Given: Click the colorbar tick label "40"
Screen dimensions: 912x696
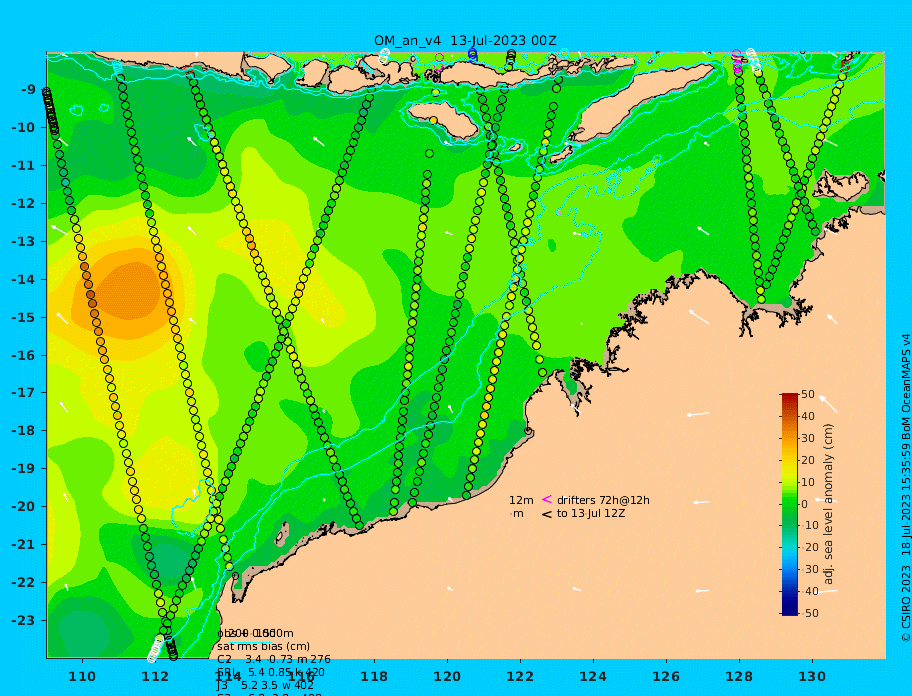Looking at the screenshot, I should (808, 416).
